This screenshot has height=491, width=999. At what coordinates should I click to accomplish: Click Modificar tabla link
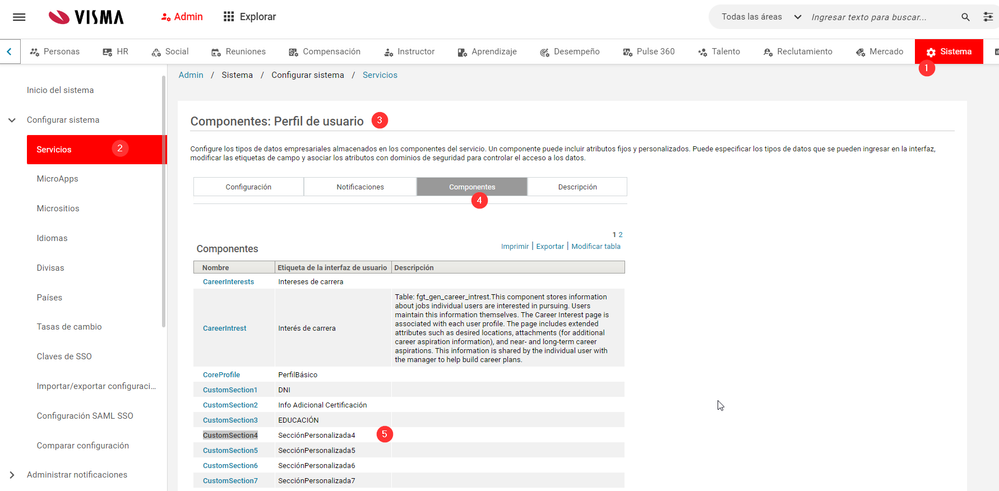point(596,246)
